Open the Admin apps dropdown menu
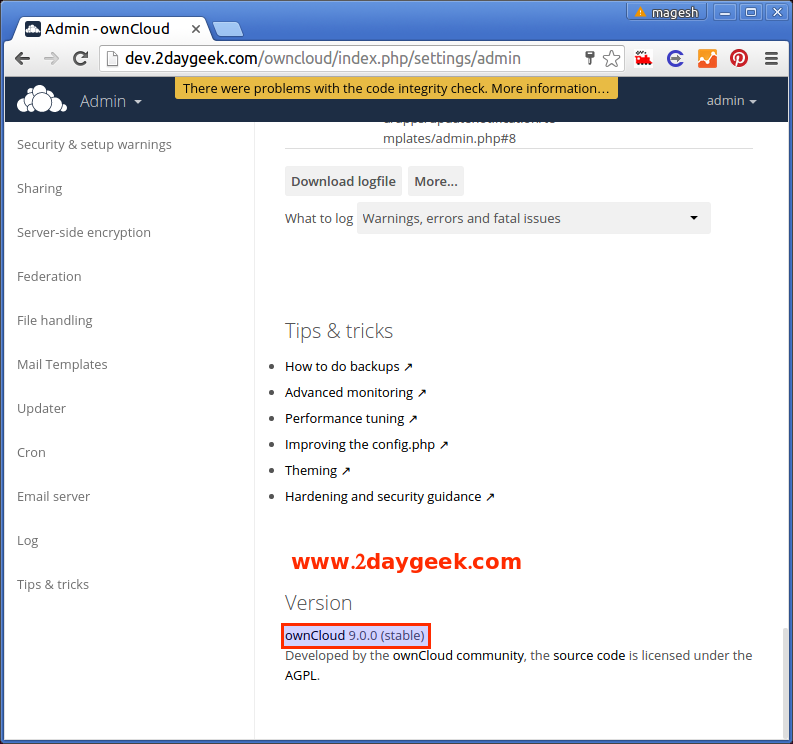This screenshot has height=744, width=793. (x=110, y=101)
